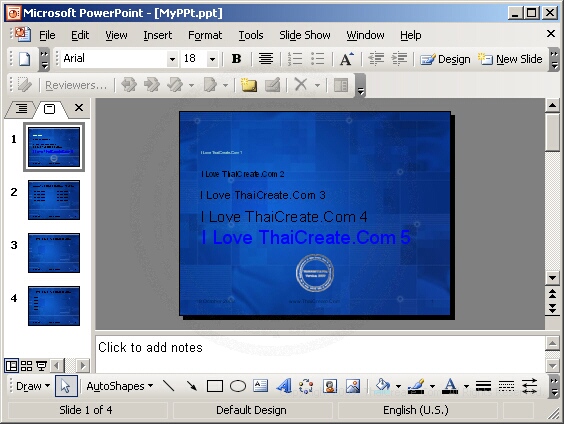Add a New Slide
This screenshot has width=564, height=424.
(x=510, y=59)
